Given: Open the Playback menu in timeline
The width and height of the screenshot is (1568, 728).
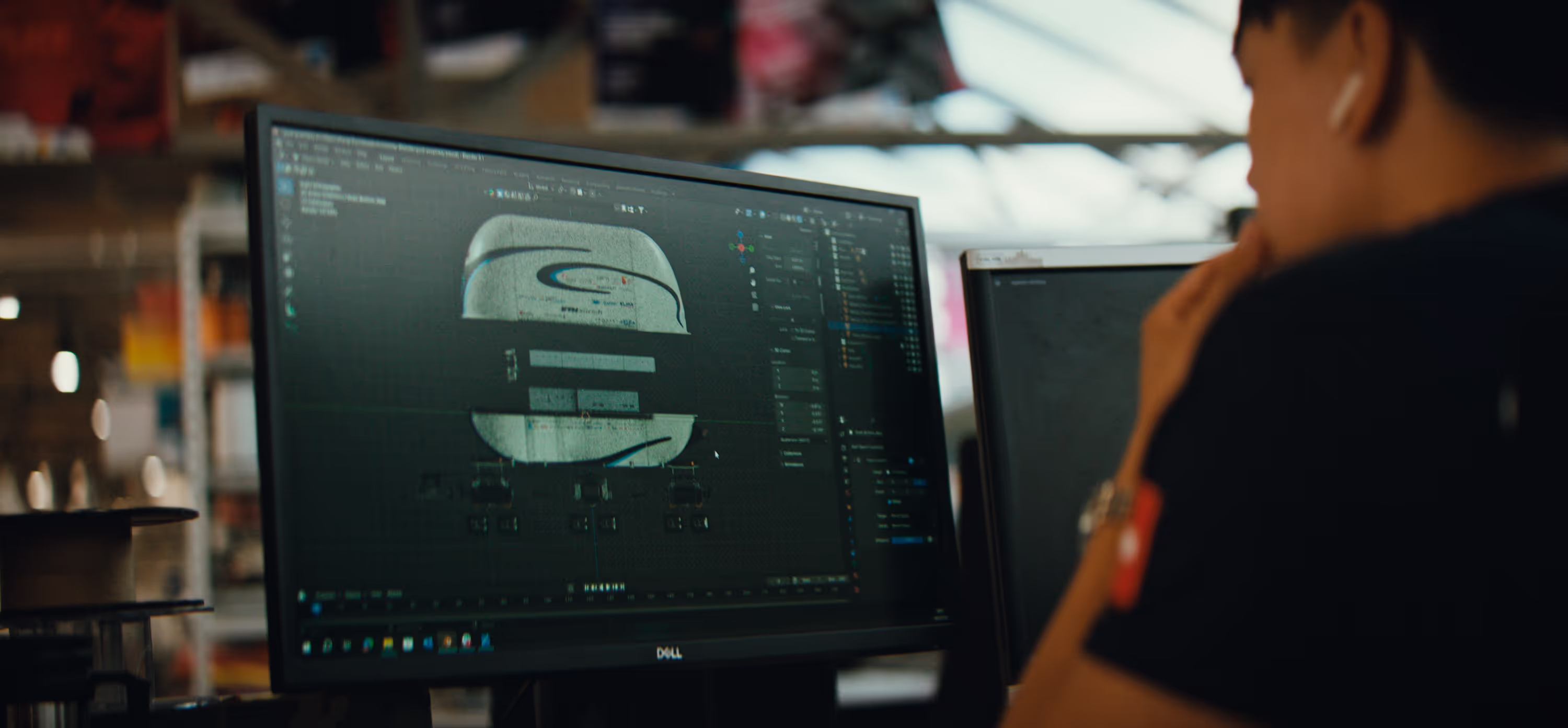Looking at the screenshot, I should [325, 595].
